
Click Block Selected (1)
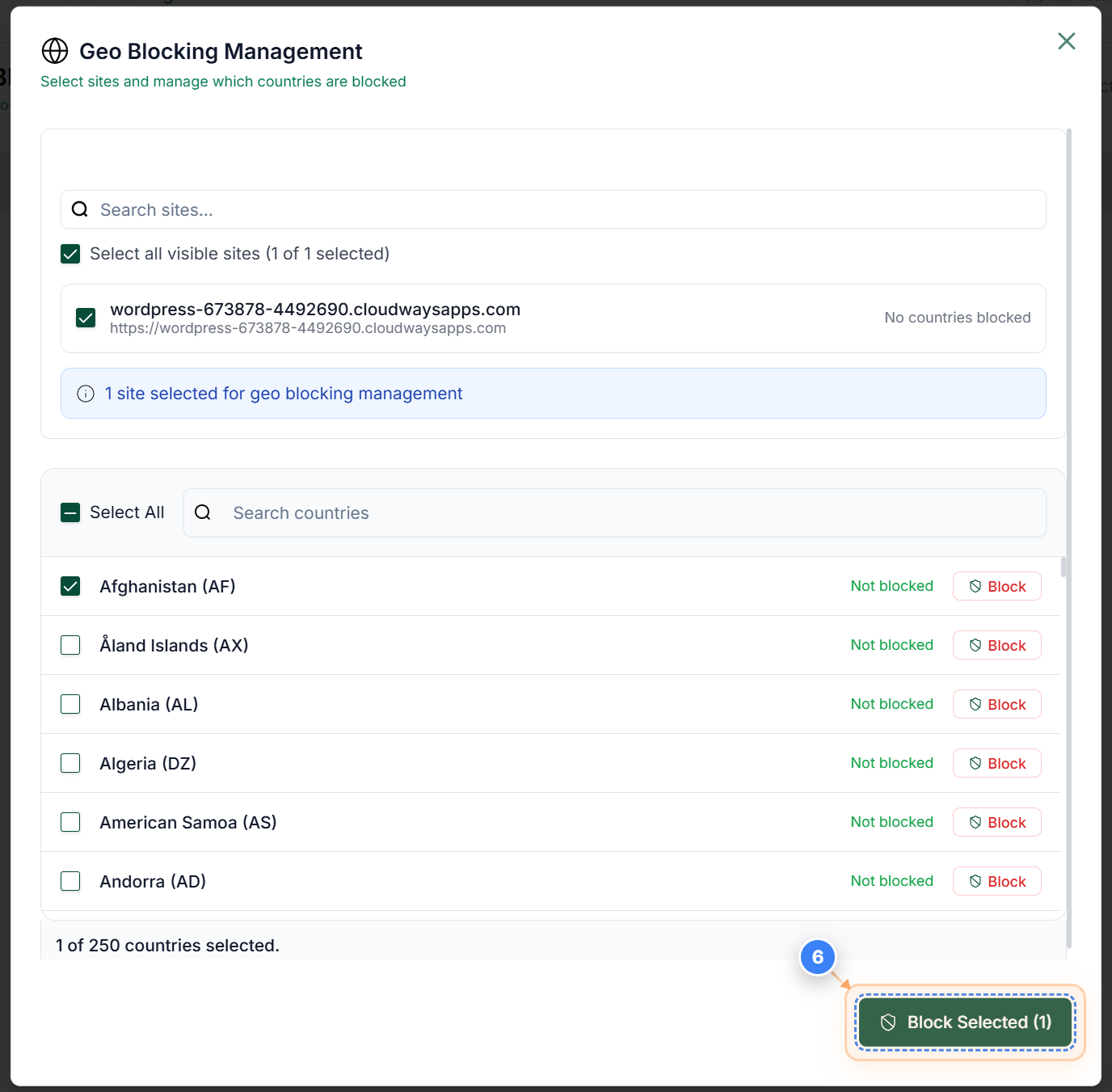coord(964,1022)
